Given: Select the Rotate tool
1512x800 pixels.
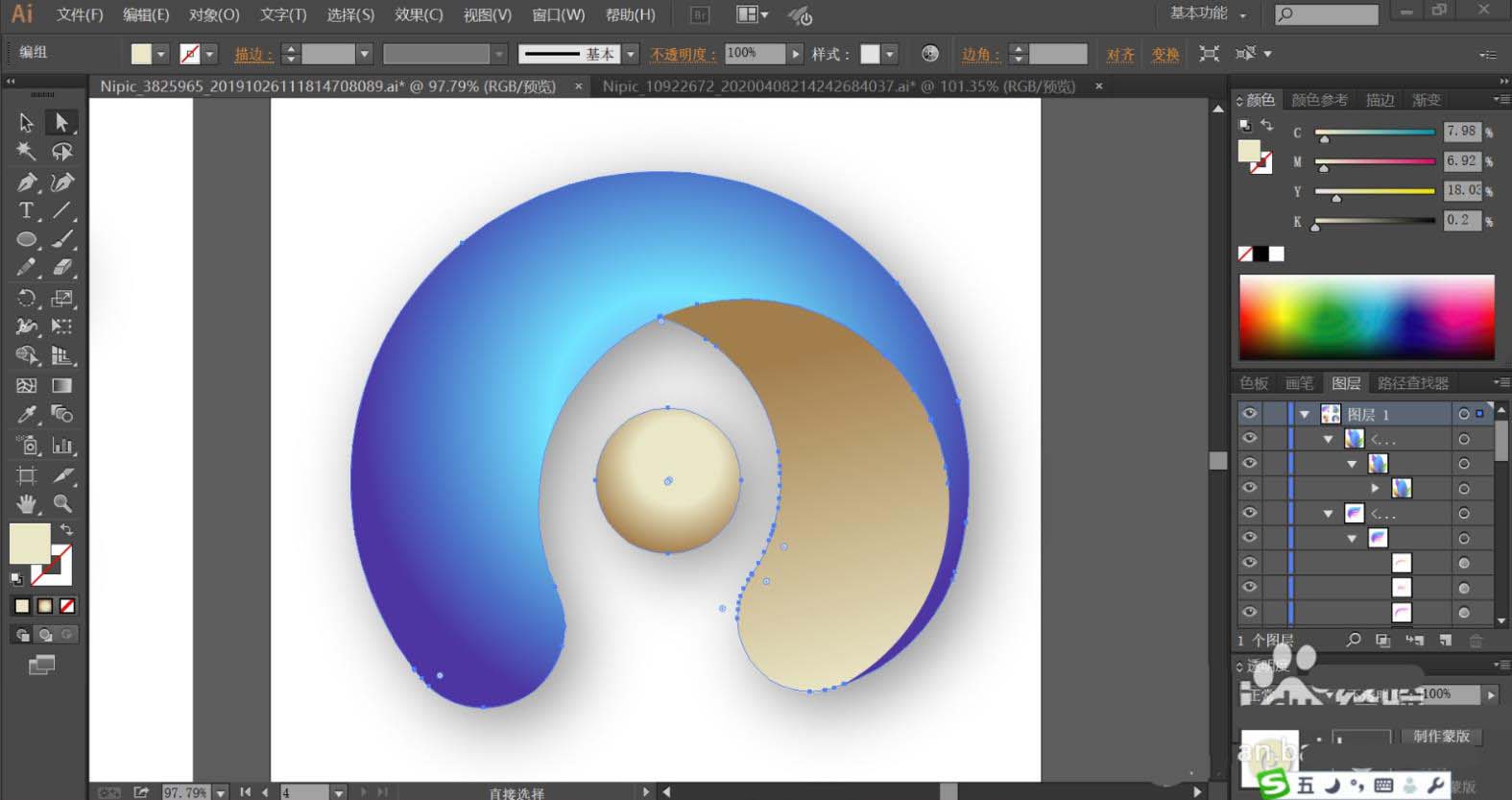Looking at the screenshot, I should (x=26, y=298).
